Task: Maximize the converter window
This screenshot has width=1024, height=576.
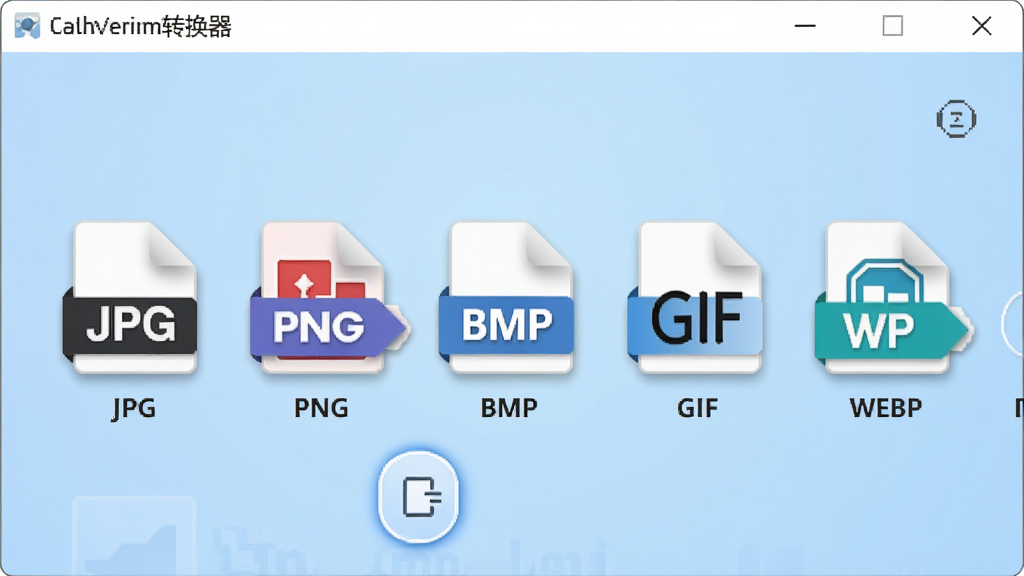Action: pos(893,26)
